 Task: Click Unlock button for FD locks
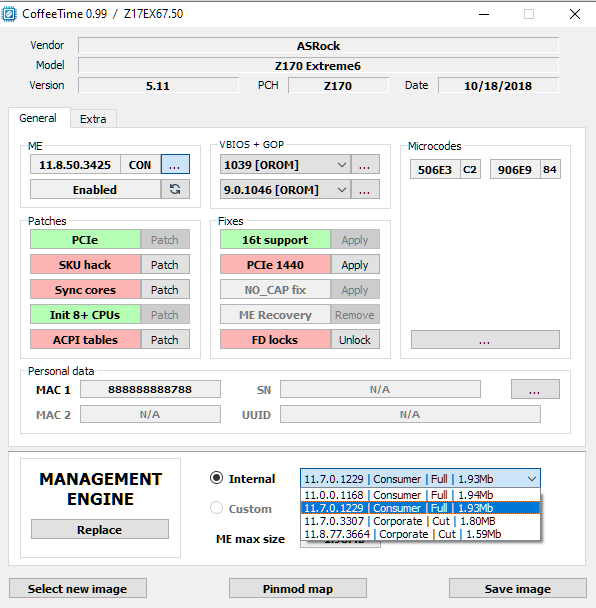355,339
